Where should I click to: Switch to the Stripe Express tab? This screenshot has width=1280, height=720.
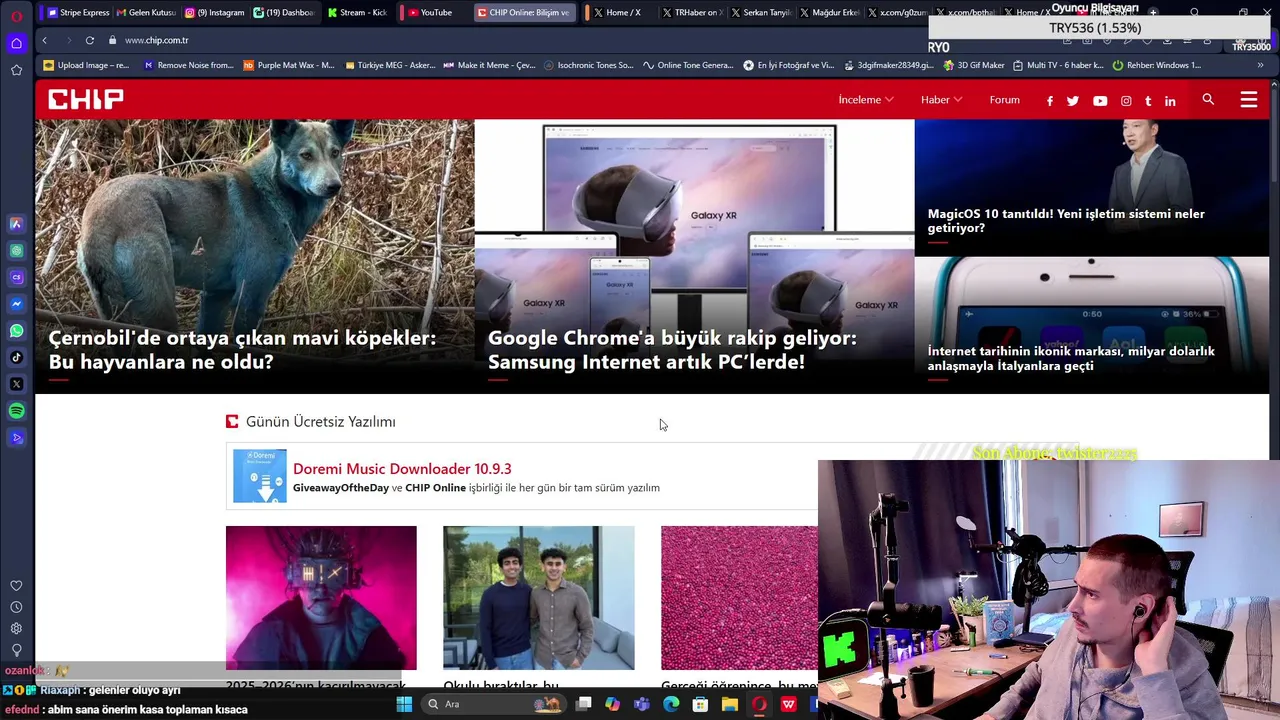pyautogui.click(x=77, y=13)
